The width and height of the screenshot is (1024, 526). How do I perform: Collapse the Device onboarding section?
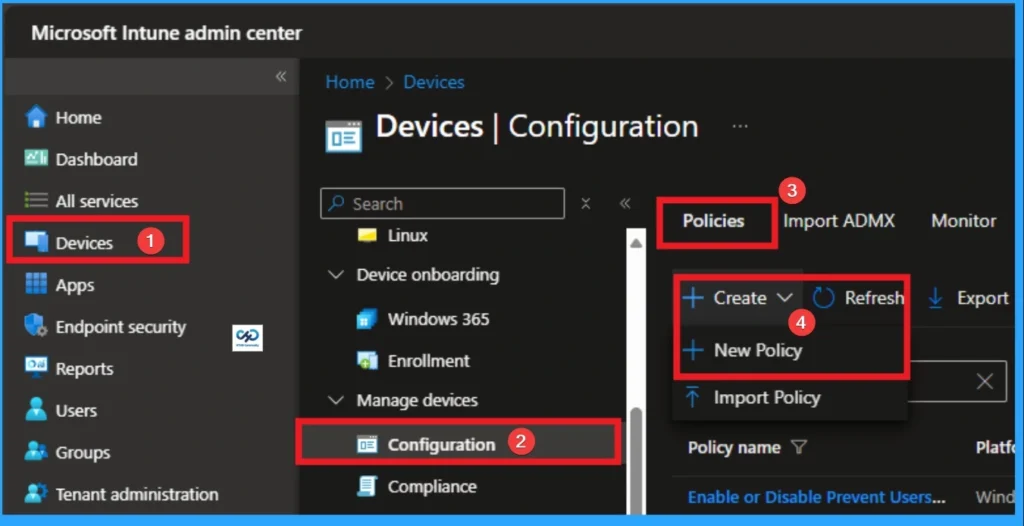pyautogui.click(x=336, y=275)
